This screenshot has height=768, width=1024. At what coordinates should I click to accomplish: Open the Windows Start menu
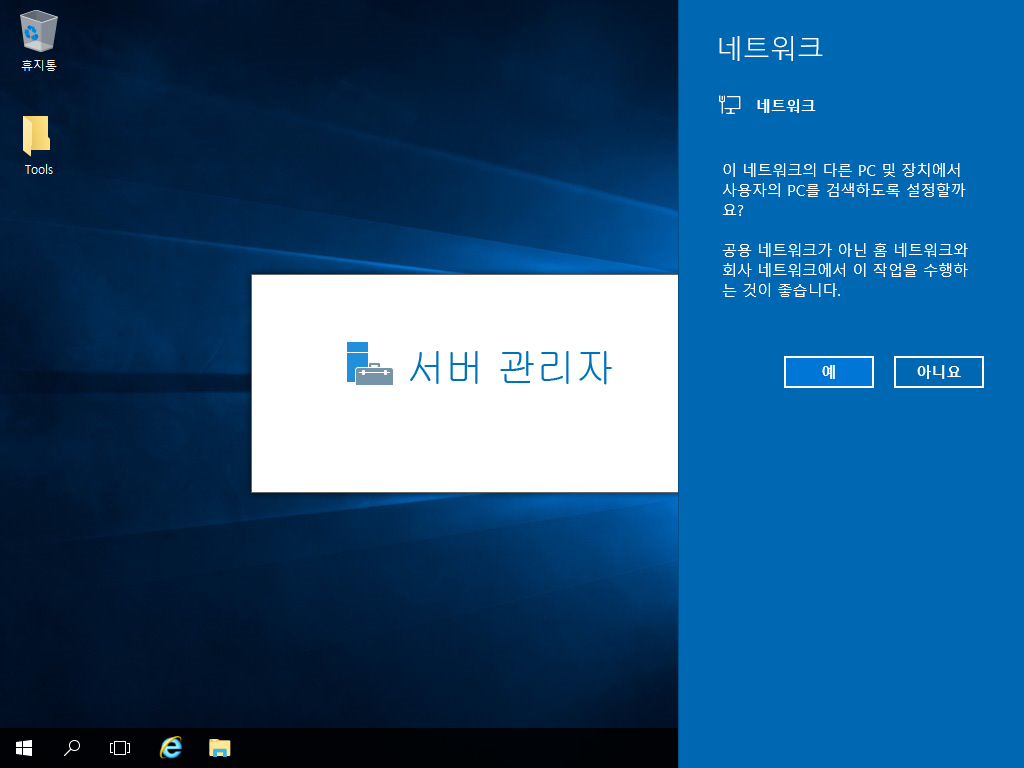coord(24,748)
